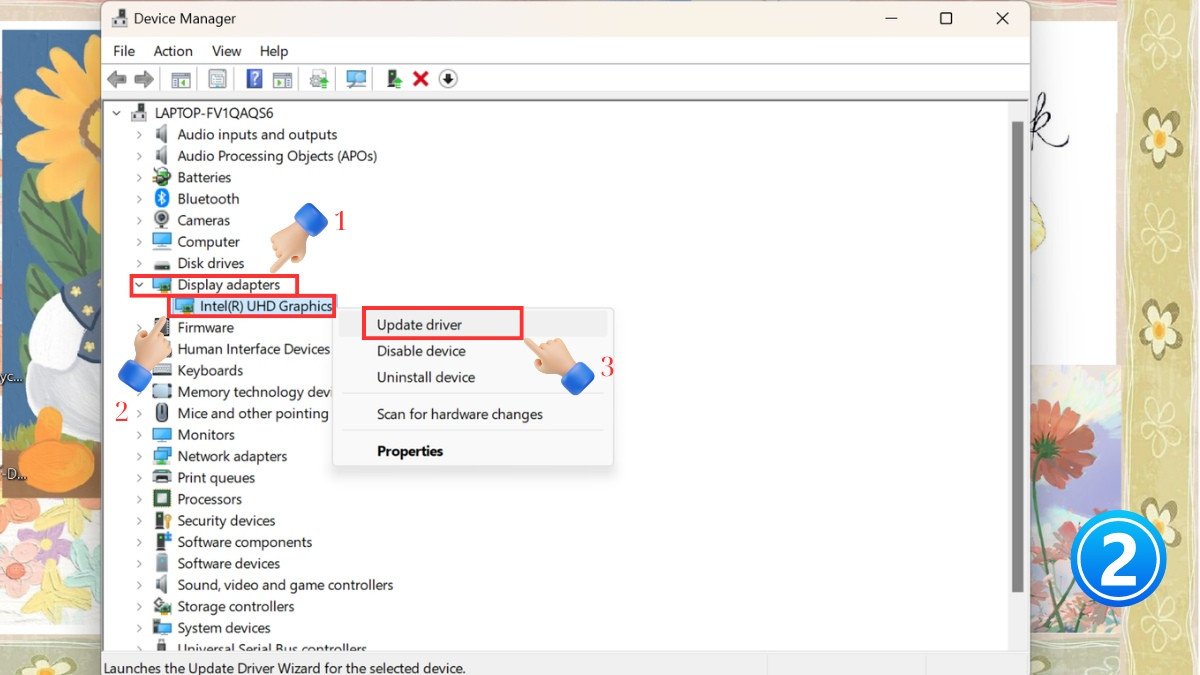Click the Properties toolbar icon
This screenshot has width=1200, height=675.
[x=217, y=78]
